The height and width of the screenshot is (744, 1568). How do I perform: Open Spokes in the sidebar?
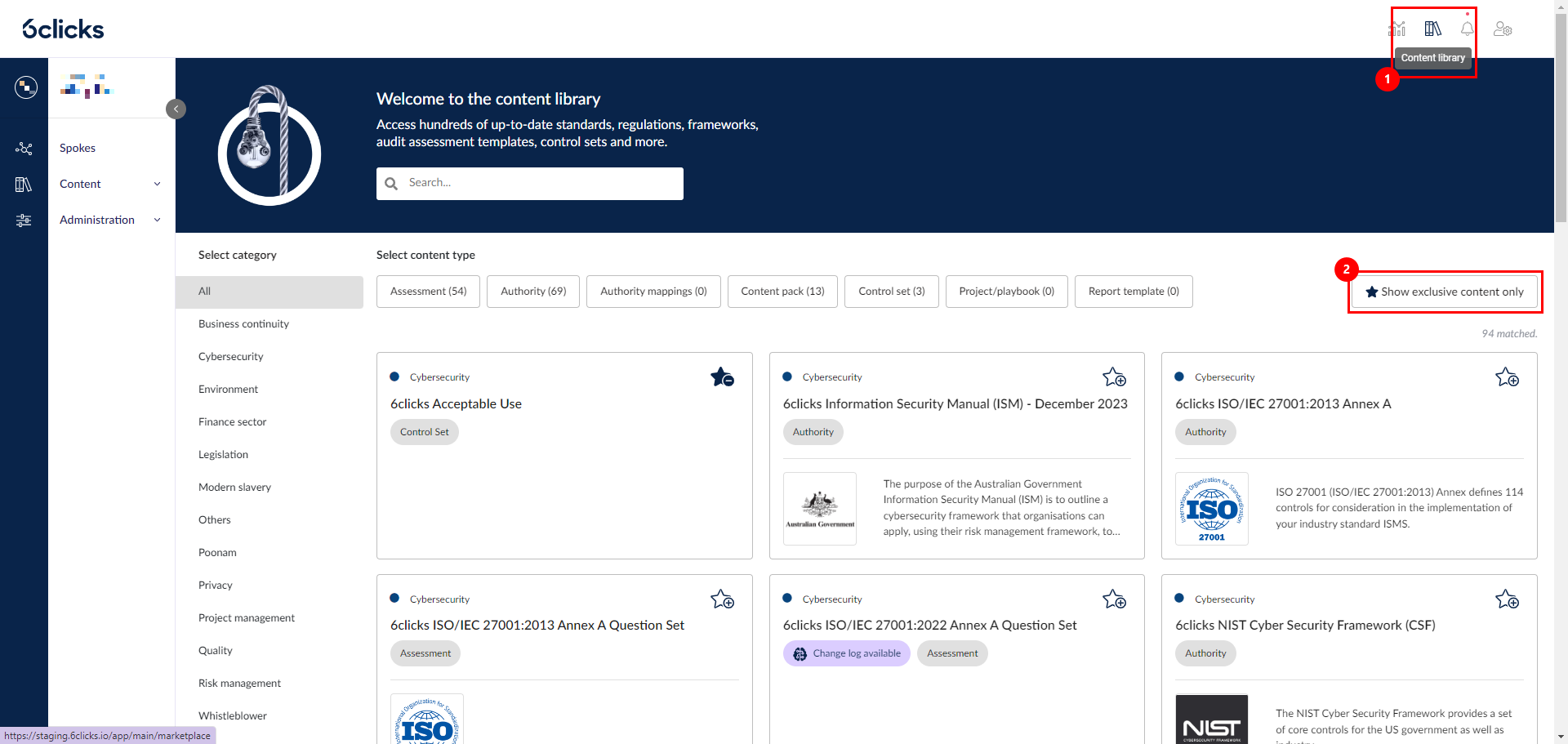(78, 149)
